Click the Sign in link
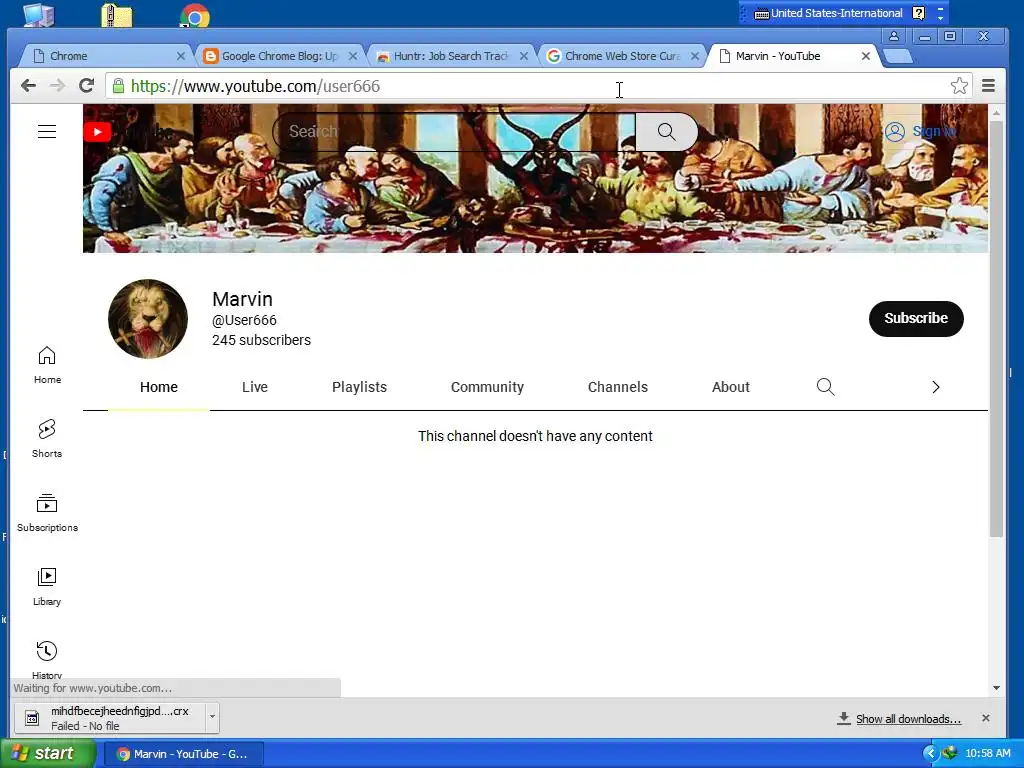 (x=934, y=132)
